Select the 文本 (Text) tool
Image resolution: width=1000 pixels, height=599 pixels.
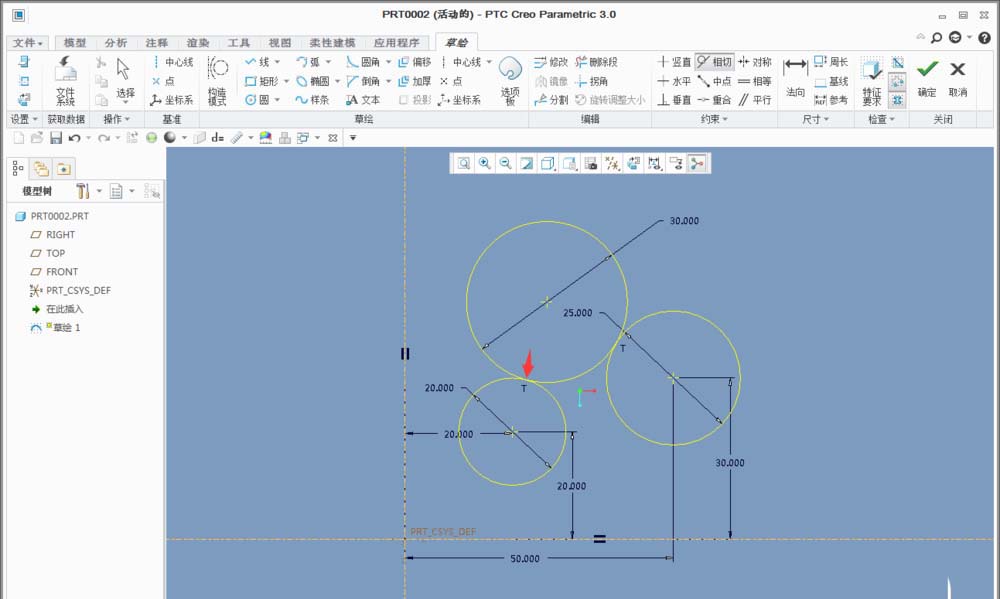coord(364,100)
